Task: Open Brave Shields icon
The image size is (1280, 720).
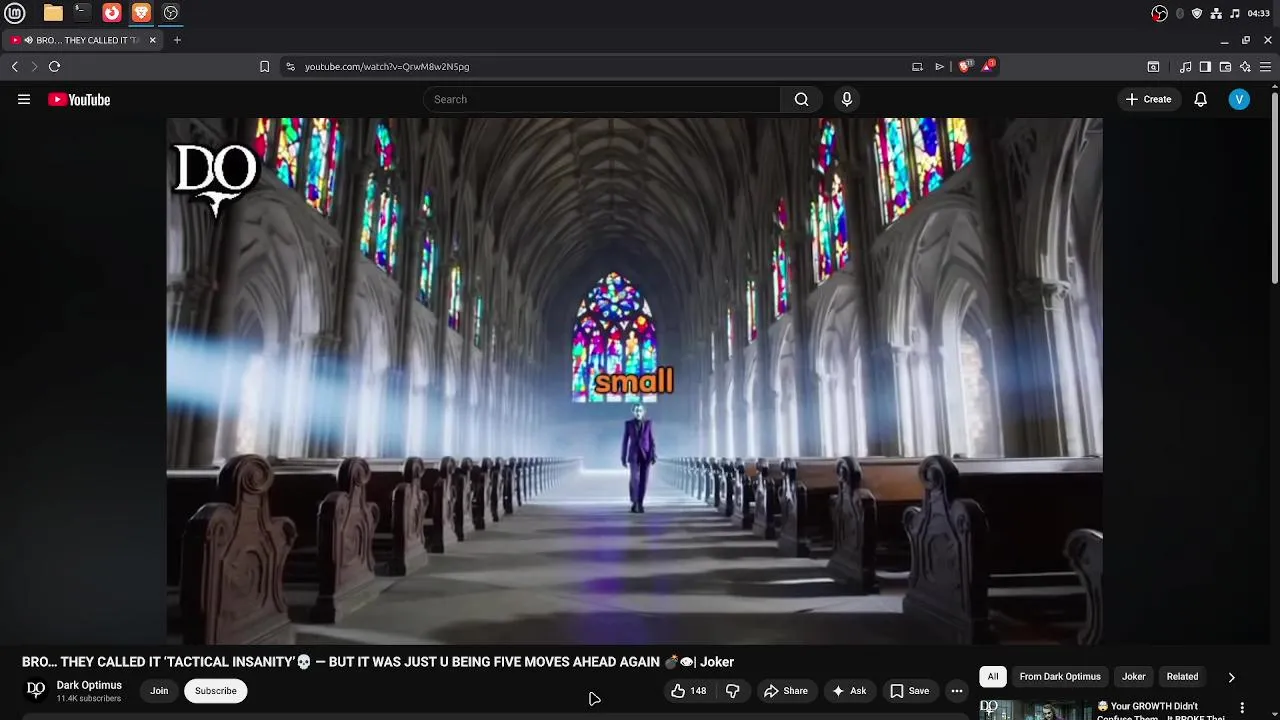Action: tap(965, 67)
